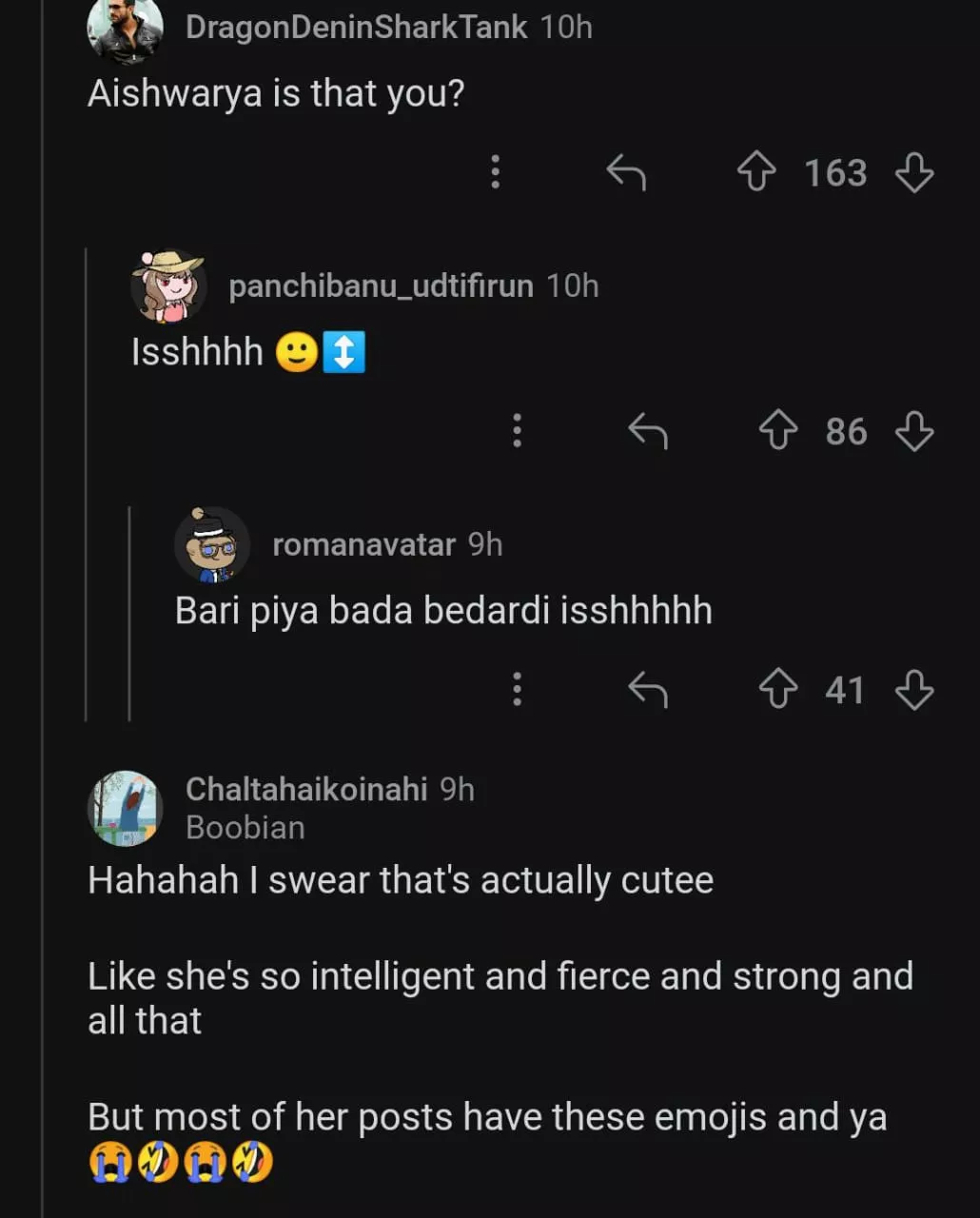This screenshot has width=980, height=1218.
Task: Open more options for DragonDeninSharkTank's comment
Action: coord(495,172)
